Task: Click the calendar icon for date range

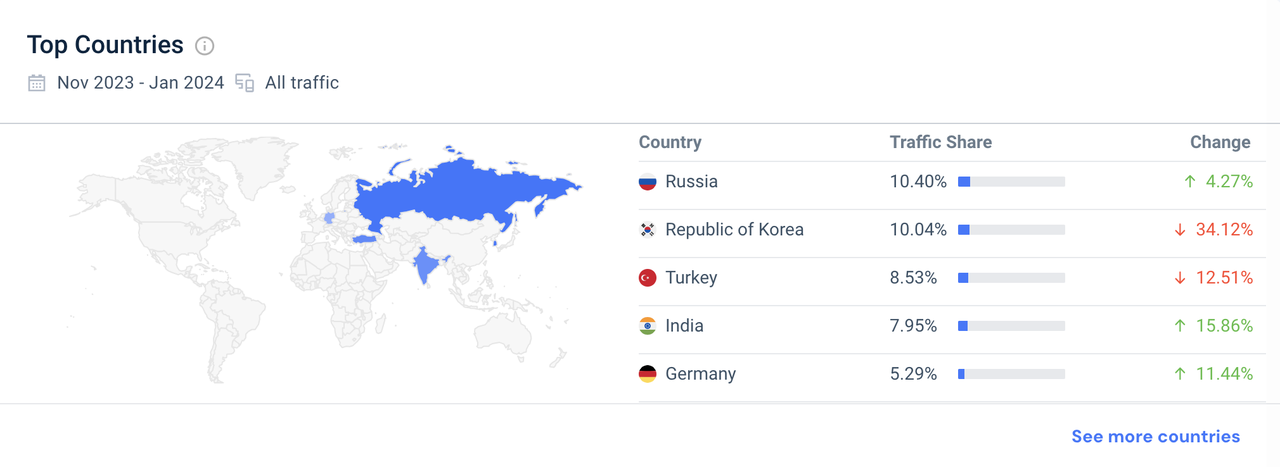Action: (37, 83)
